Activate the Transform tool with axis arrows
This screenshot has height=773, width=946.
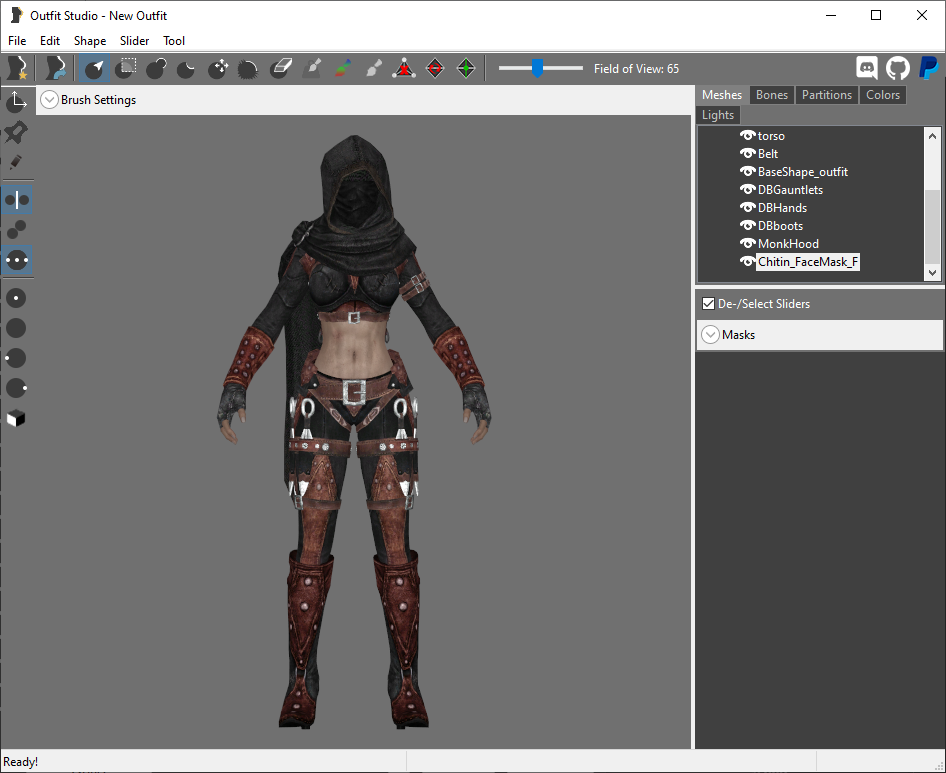(16, 101)
